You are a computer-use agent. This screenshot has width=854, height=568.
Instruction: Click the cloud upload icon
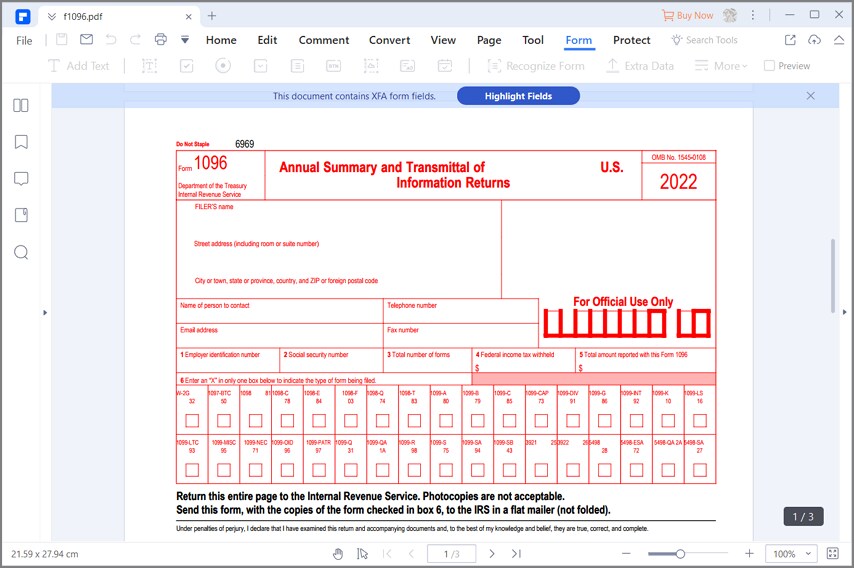click(814, 40)
